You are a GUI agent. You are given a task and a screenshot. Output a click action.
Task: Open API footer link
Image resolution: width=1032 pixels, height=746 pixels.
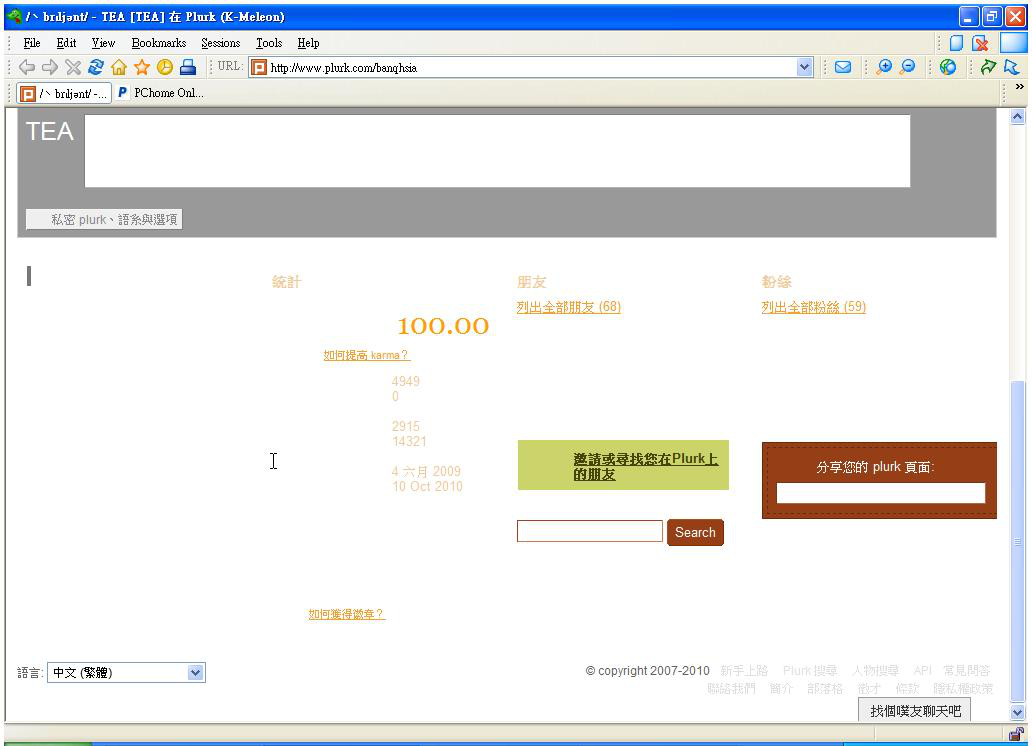(x=922, y=670)
